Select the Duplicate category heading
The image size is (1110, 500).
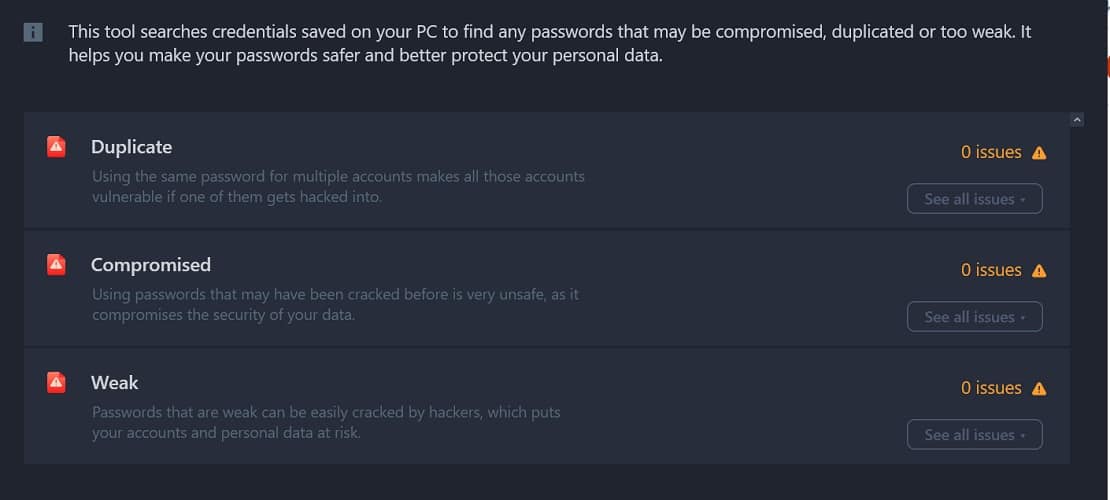[x=131, y=147]
